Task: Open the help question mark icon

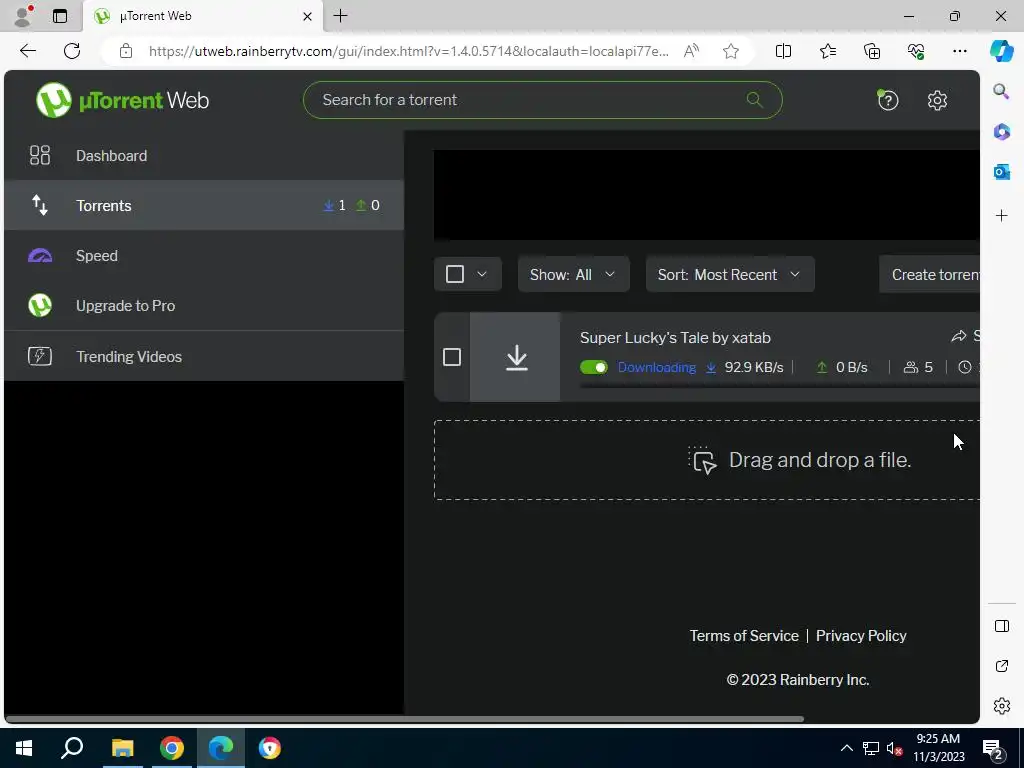Action: (888, 100)
